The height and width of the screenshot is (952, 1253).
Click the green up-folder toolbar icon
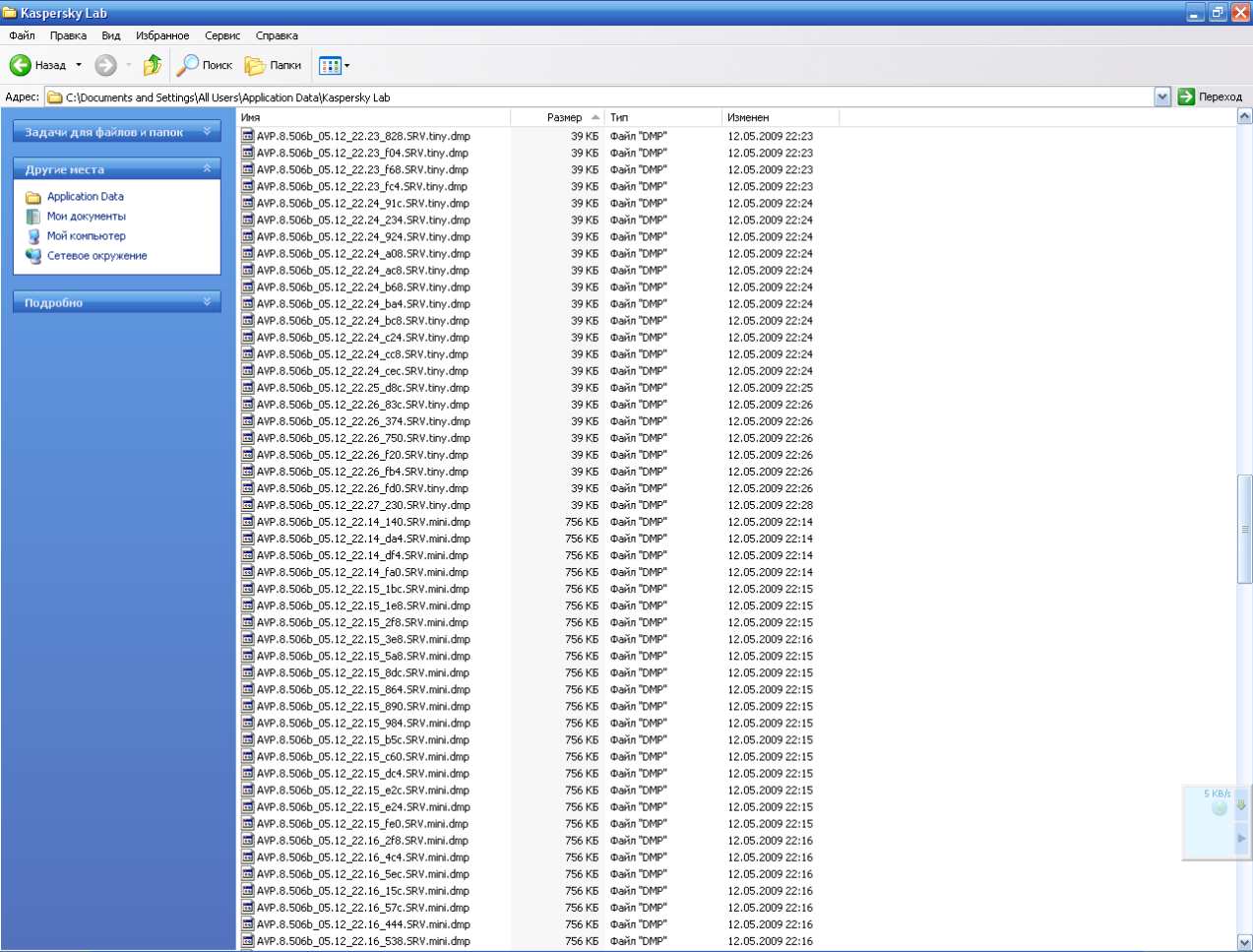(153, 65)
